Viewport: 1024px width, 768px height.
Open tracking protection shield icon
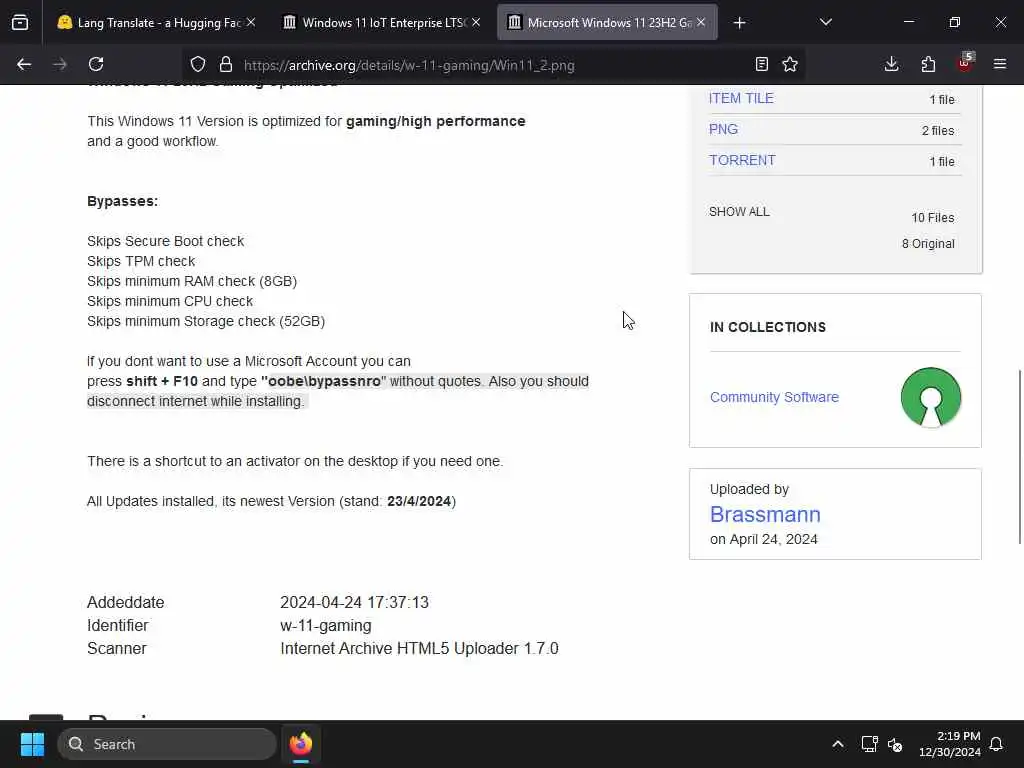coord(198,64)
